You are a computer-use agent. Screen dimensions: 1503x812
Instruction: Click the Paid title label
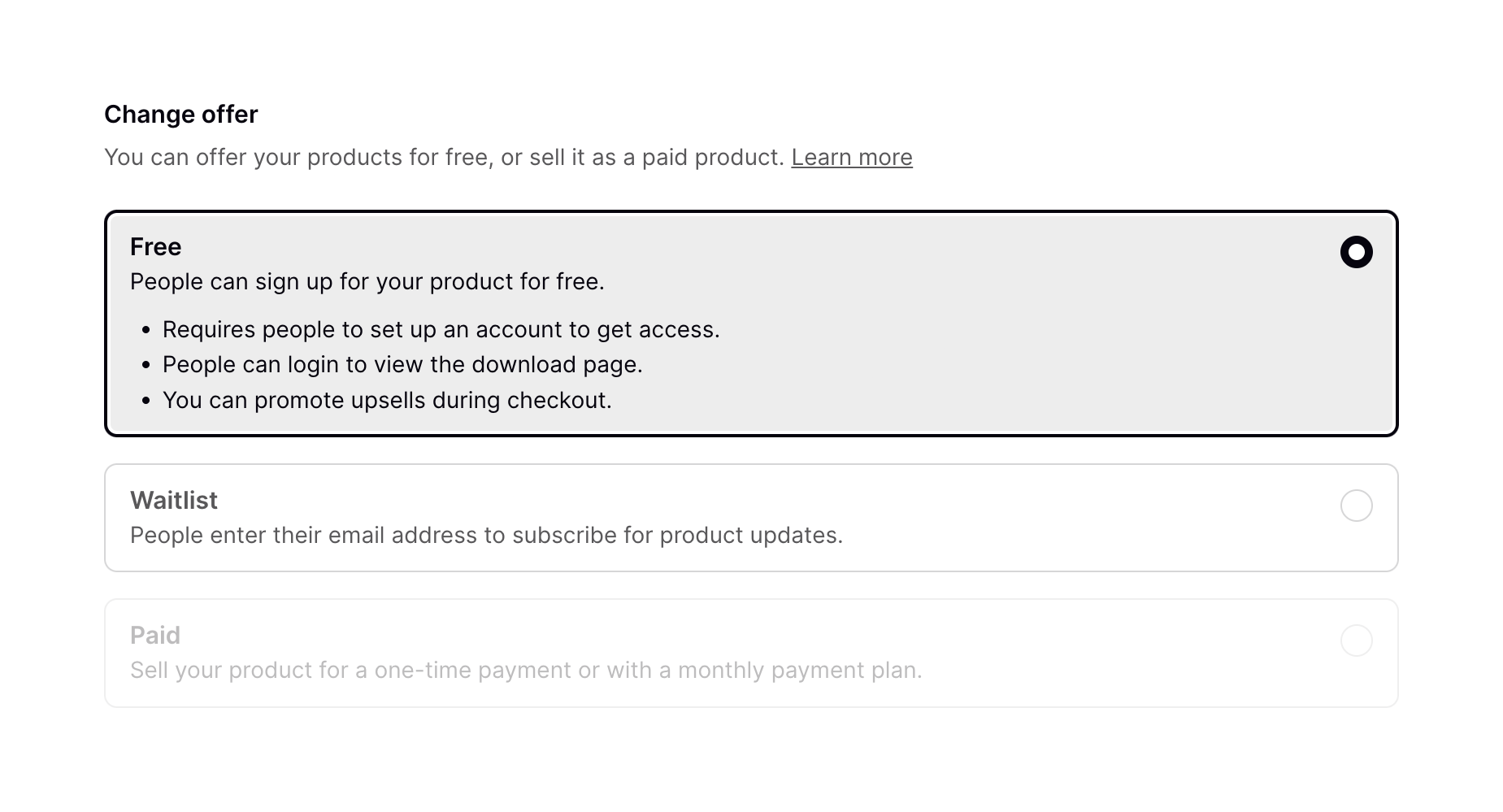(155, 635)
